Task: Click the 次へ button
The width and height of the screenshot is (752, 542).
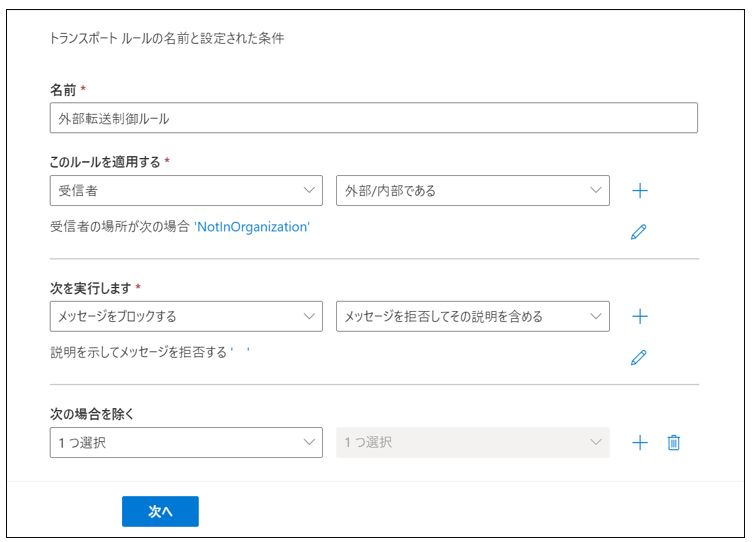Action: point(160,511)
